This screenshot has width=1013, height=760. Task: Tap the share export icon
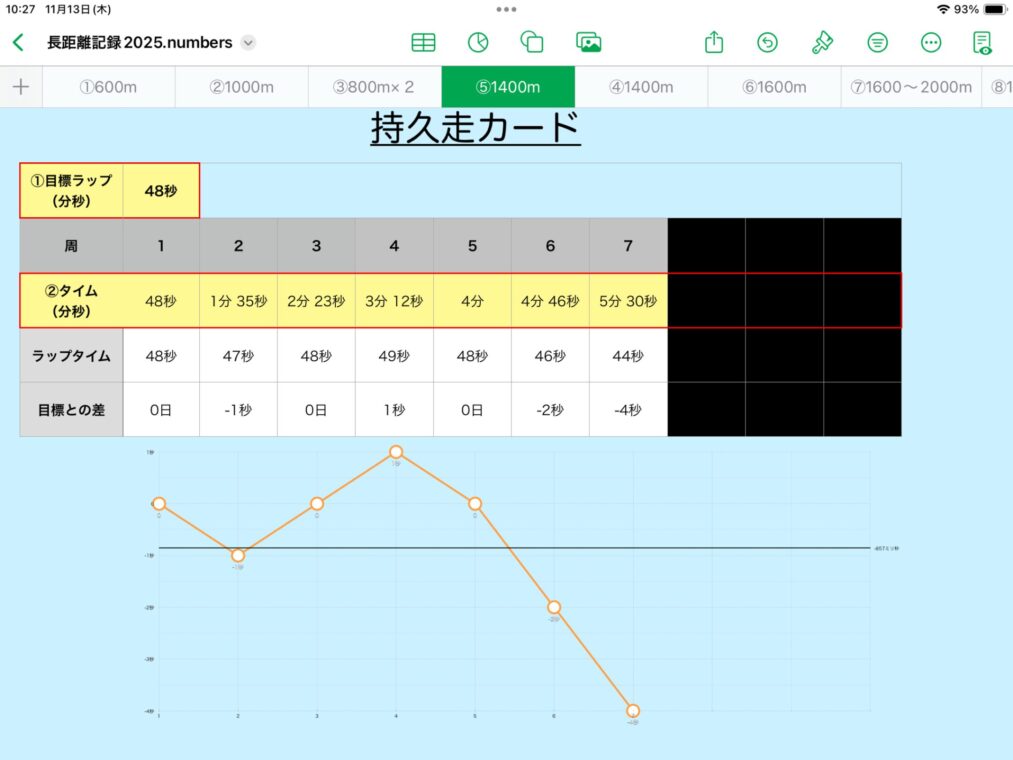[x=713, y=43]
